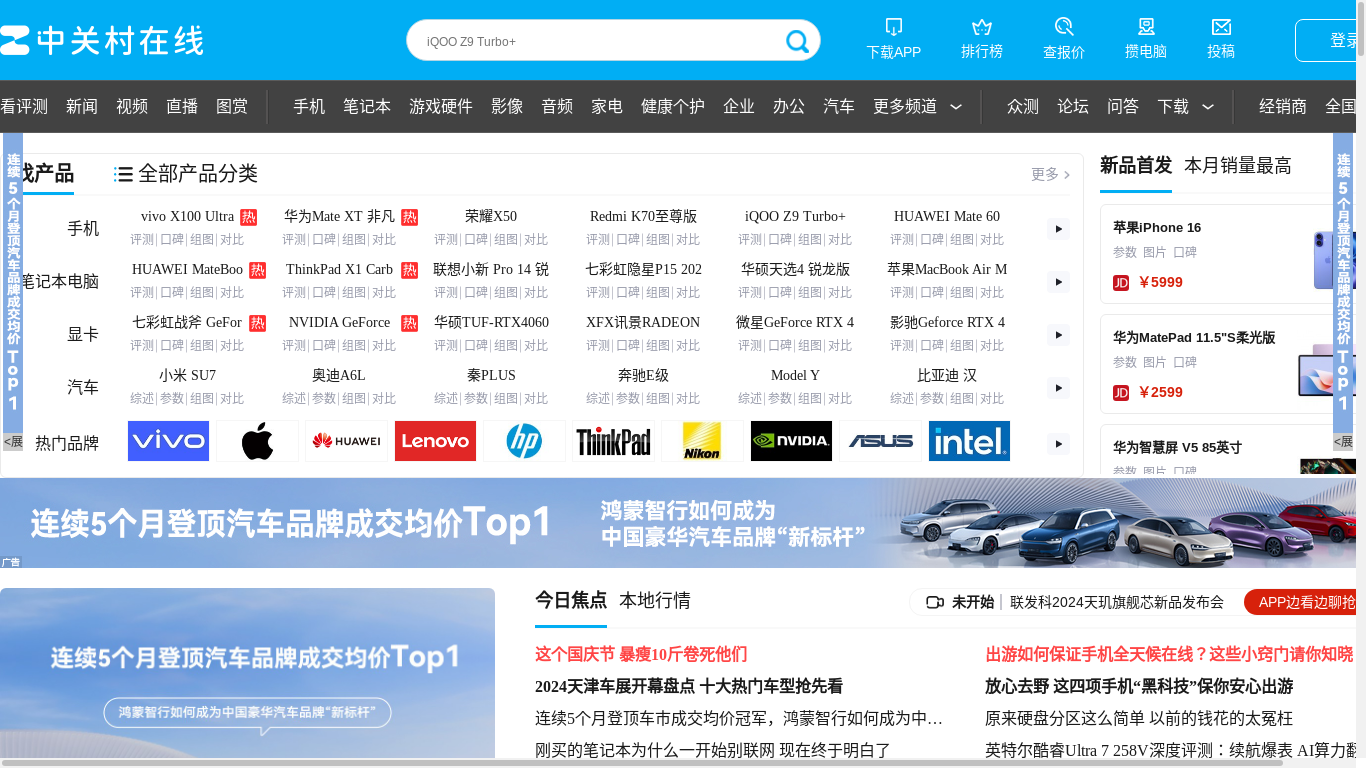Click JD icon beside ¥2599

click(x=1121, y=393)
